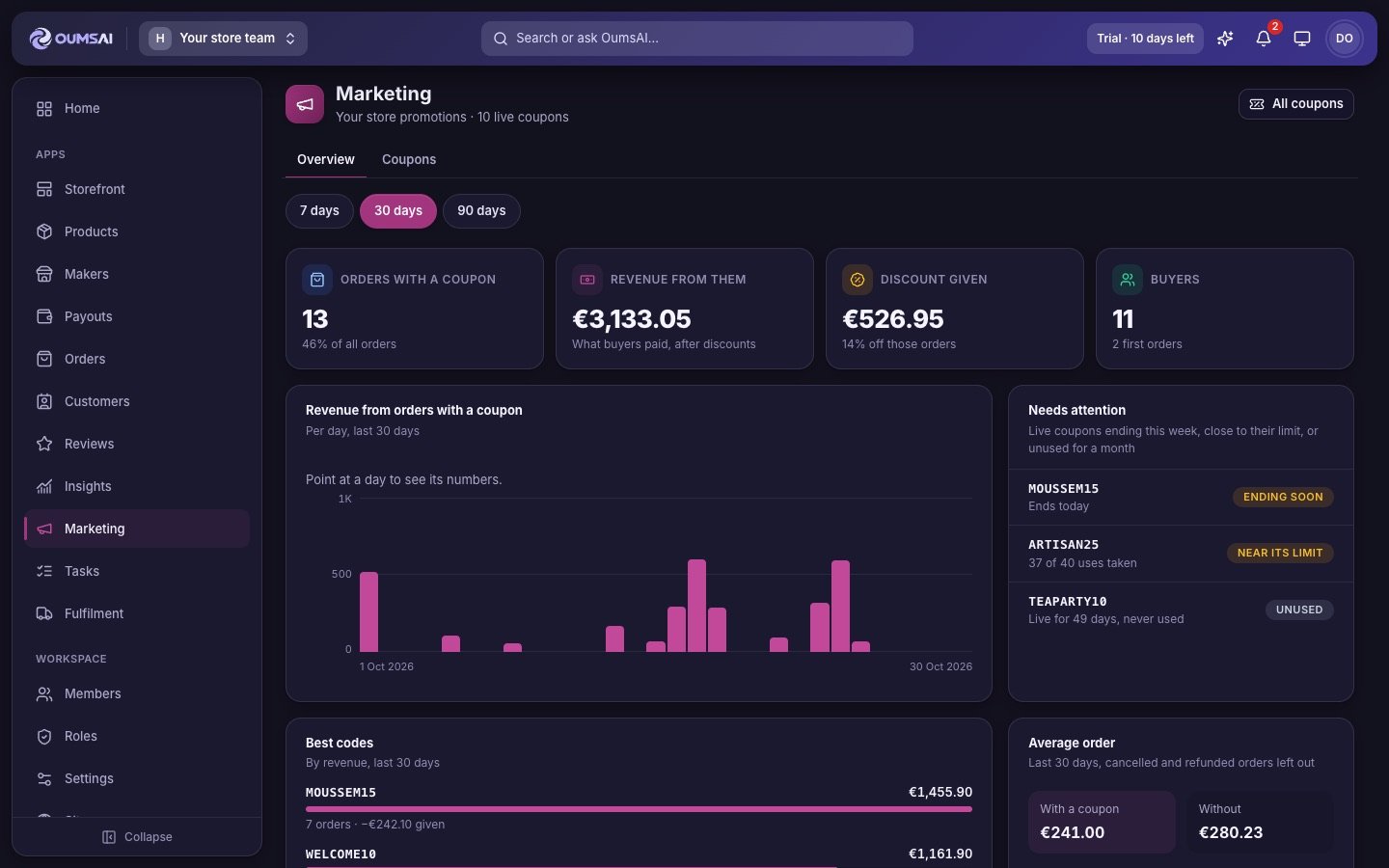Open Customers from the sidebar
The height and width of the screenshot is (868, 1389).
click(137, 401)
